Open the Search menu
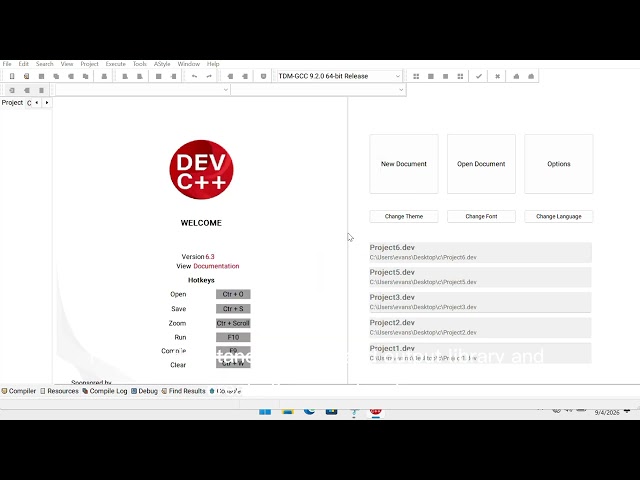 44,64
